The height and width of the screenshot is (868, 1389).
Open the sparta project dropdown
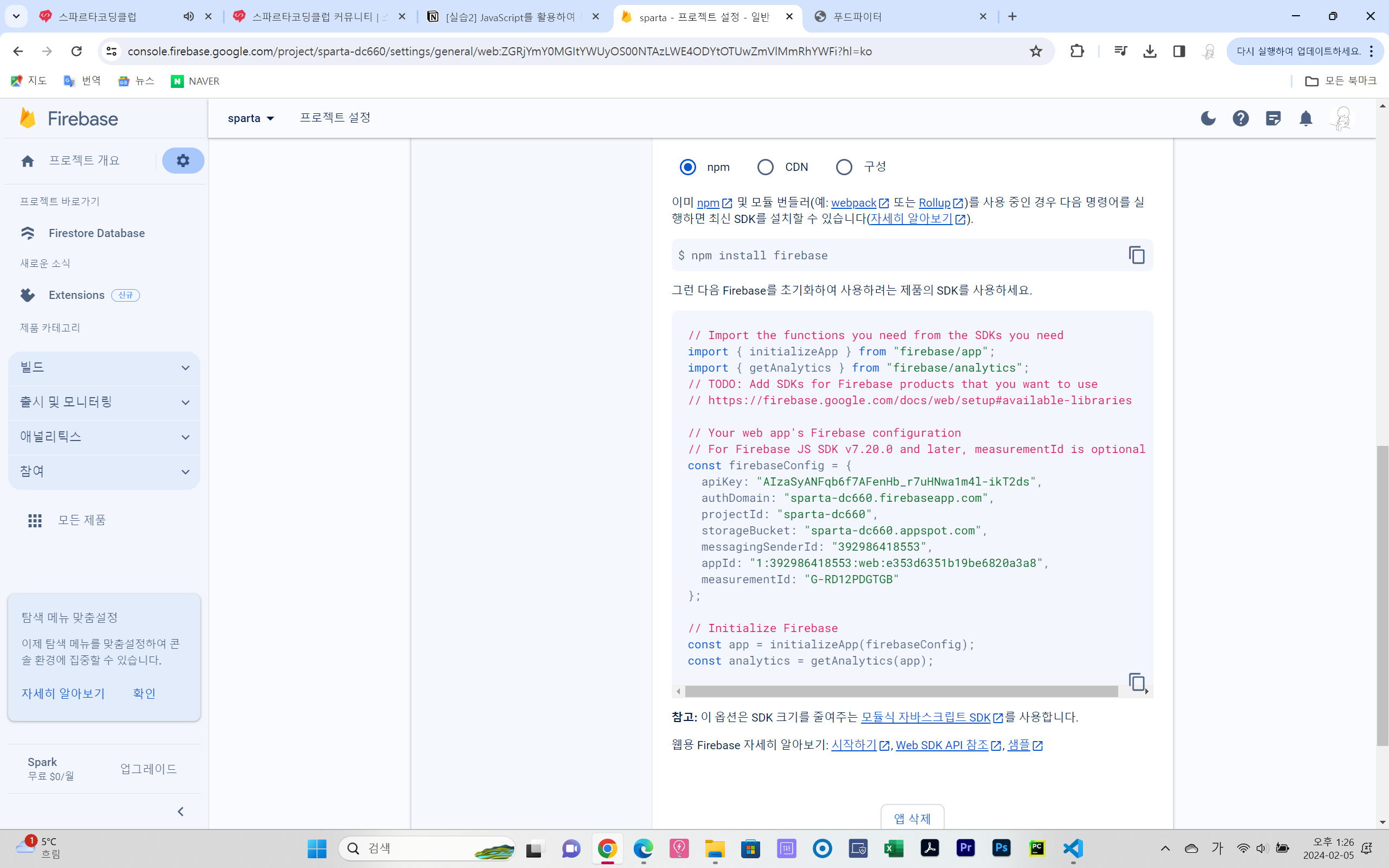[251, 118]
